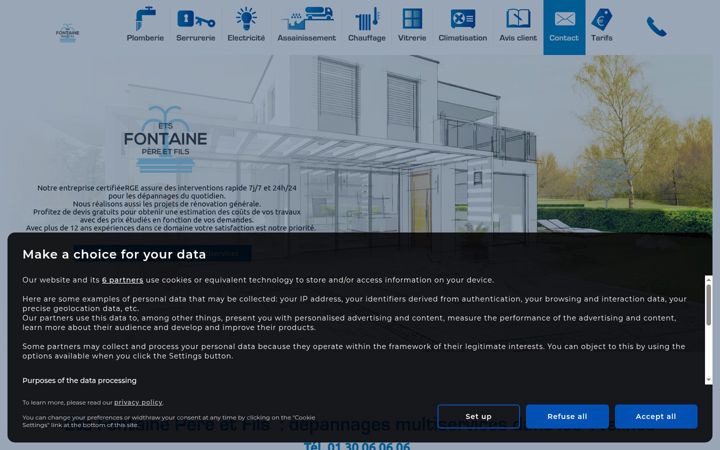Go to the Plomberie menu label

(x=145, y=38)
